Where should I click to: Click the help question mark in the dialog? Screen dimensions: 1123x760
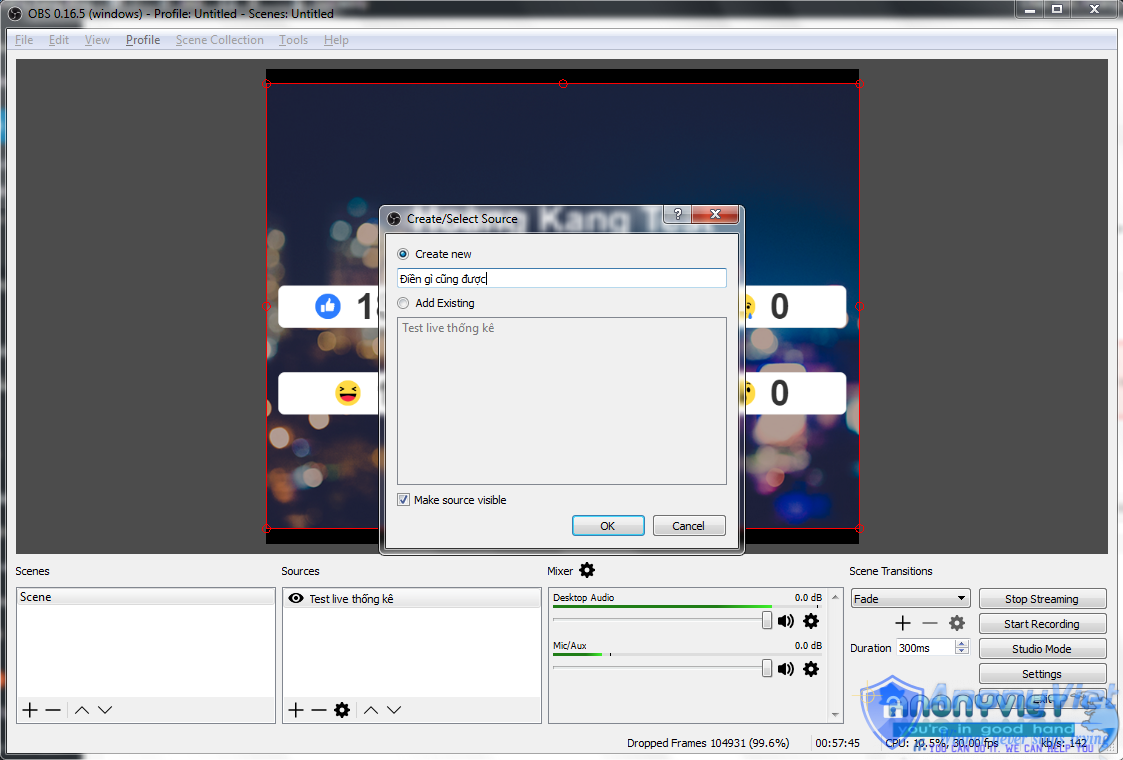(678, 214)
